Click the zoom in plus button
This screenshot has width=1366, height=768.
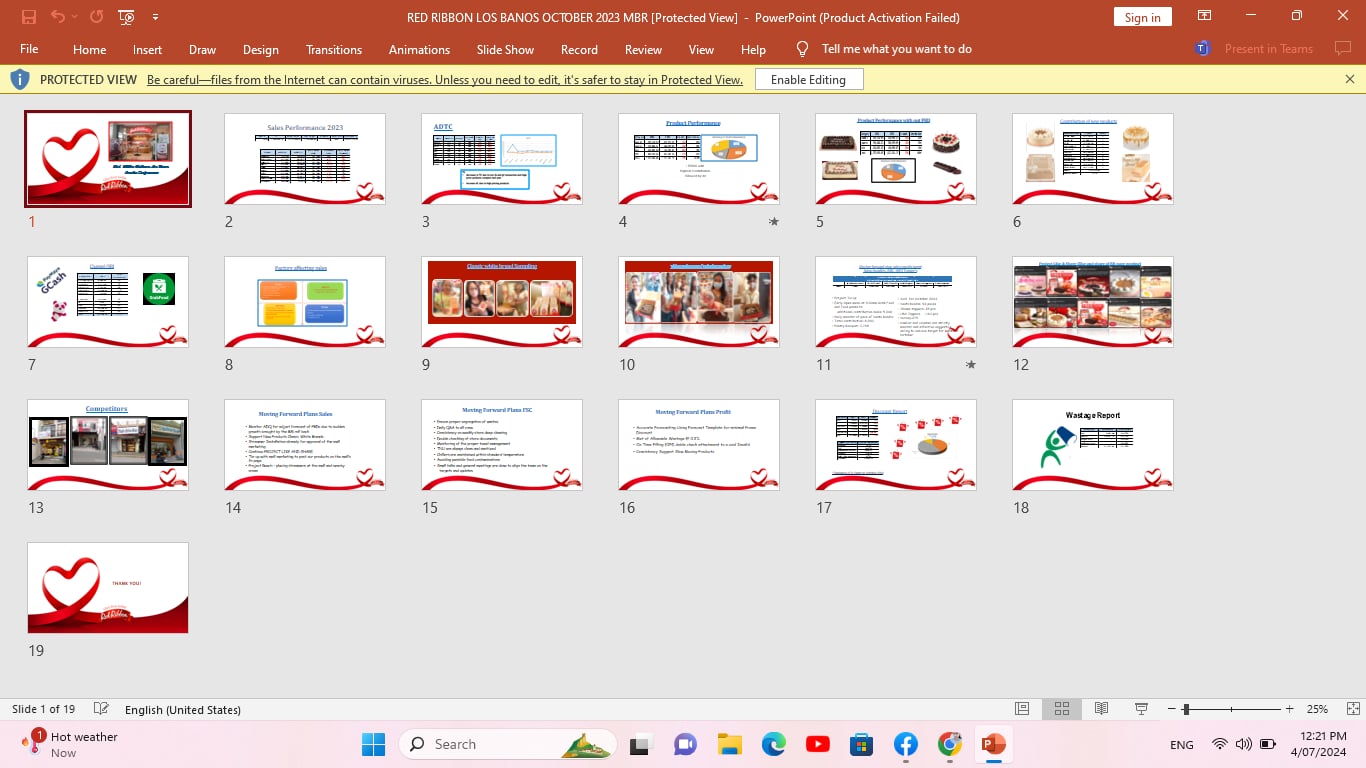1290,709
